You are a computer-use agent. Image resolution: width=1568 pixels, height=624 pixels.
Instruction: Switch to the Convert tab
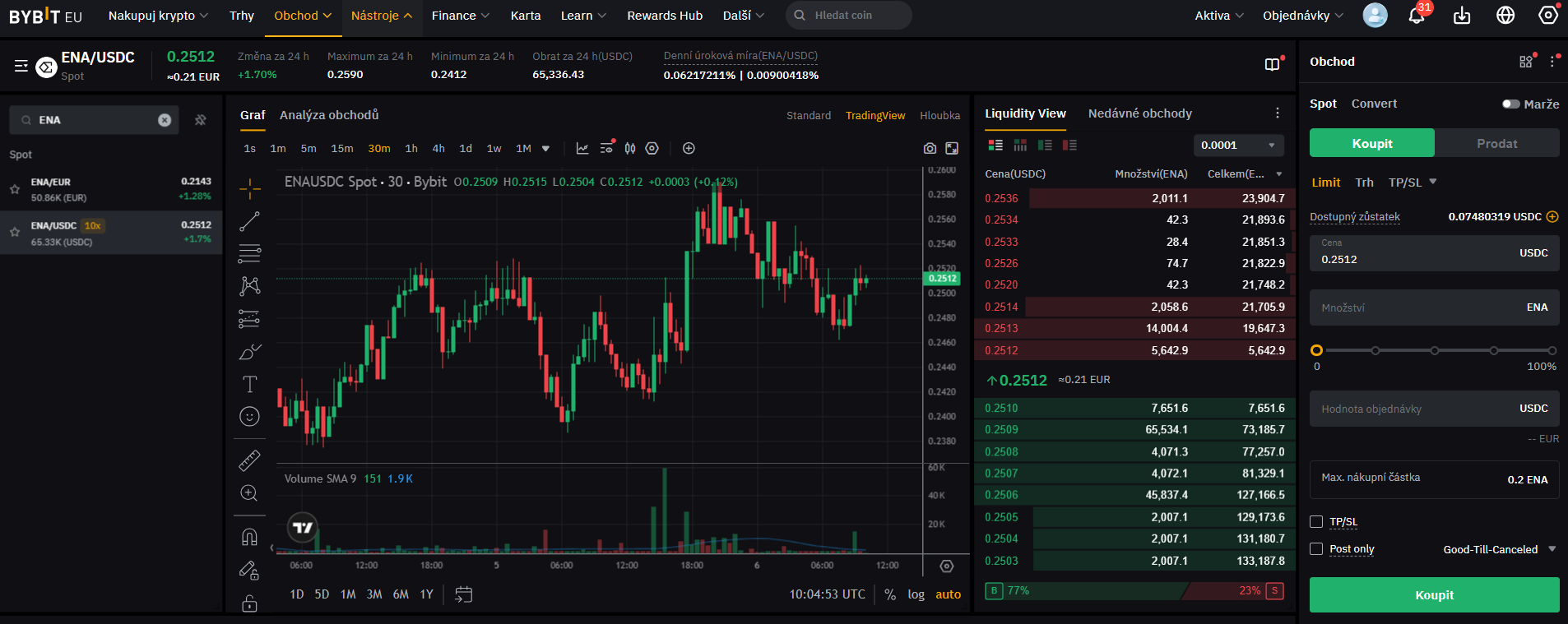1374,104
